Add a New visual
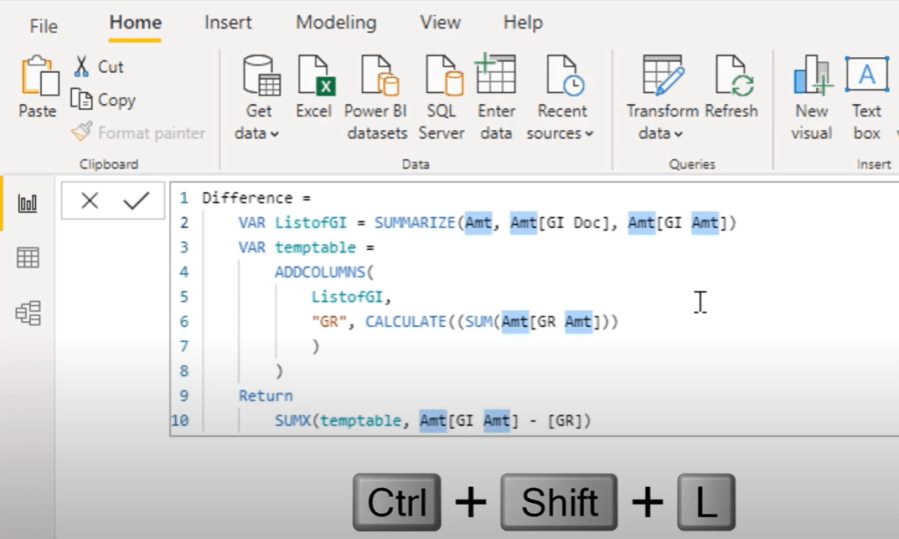The width and height of the screenshot is (899, 539). [811, 78]
